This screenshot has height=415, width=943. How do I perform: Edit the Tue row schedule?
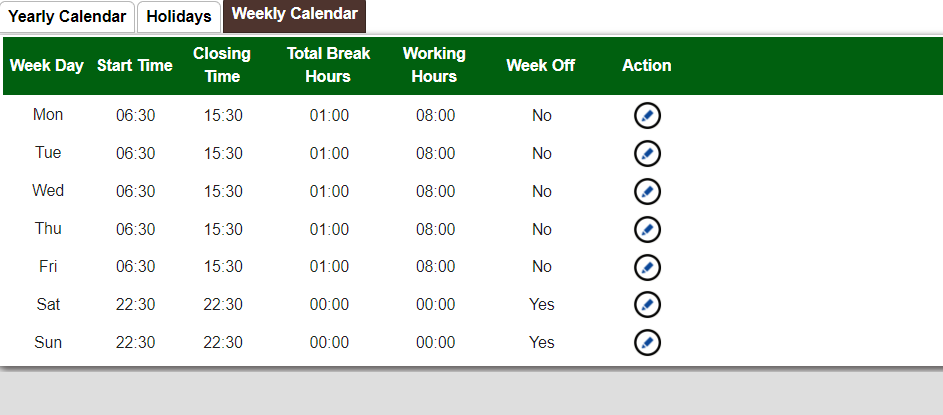tap(647, 154)
